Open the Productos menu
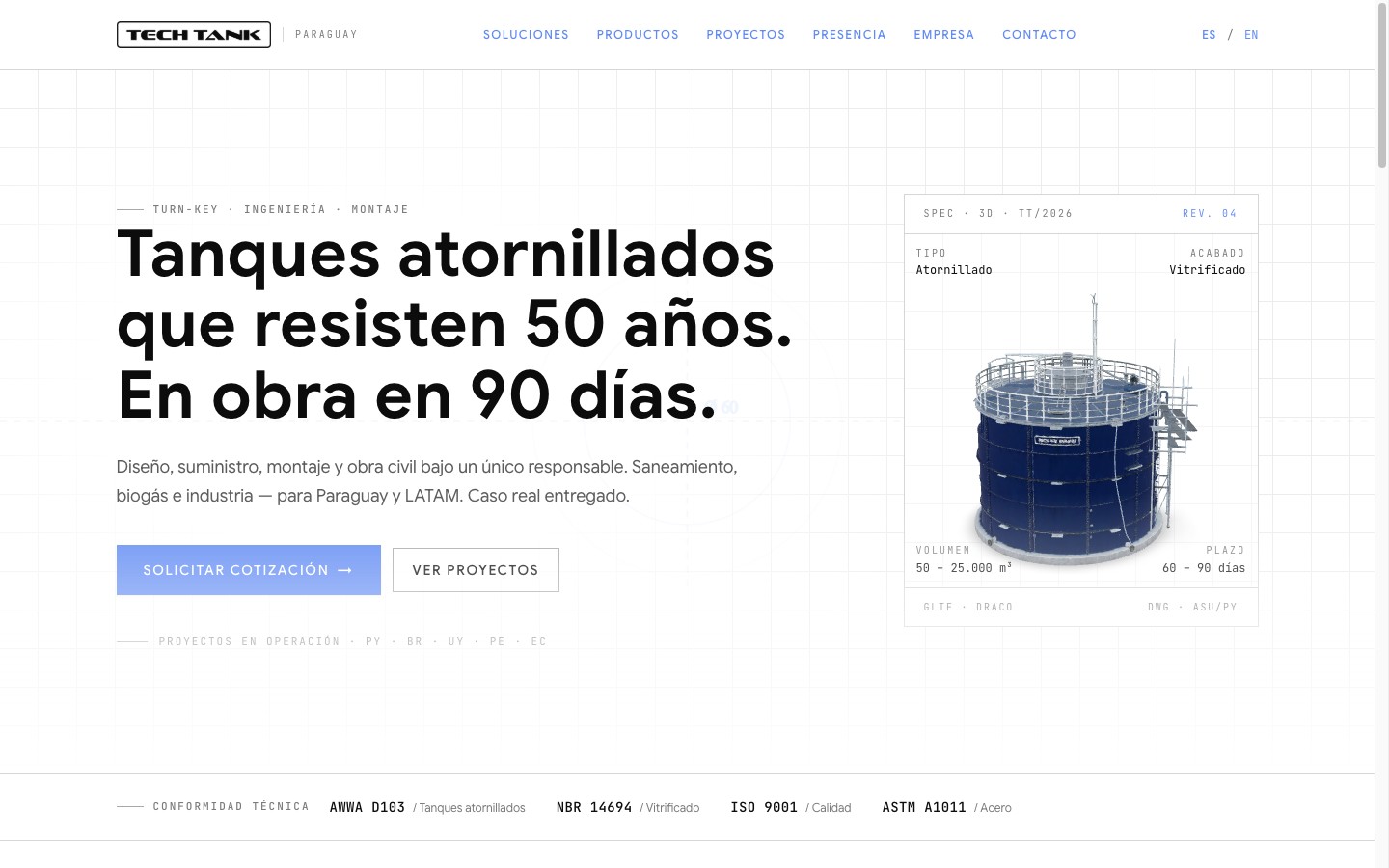This screenshot has width=1389, height=868. click(x=638, y=35)
